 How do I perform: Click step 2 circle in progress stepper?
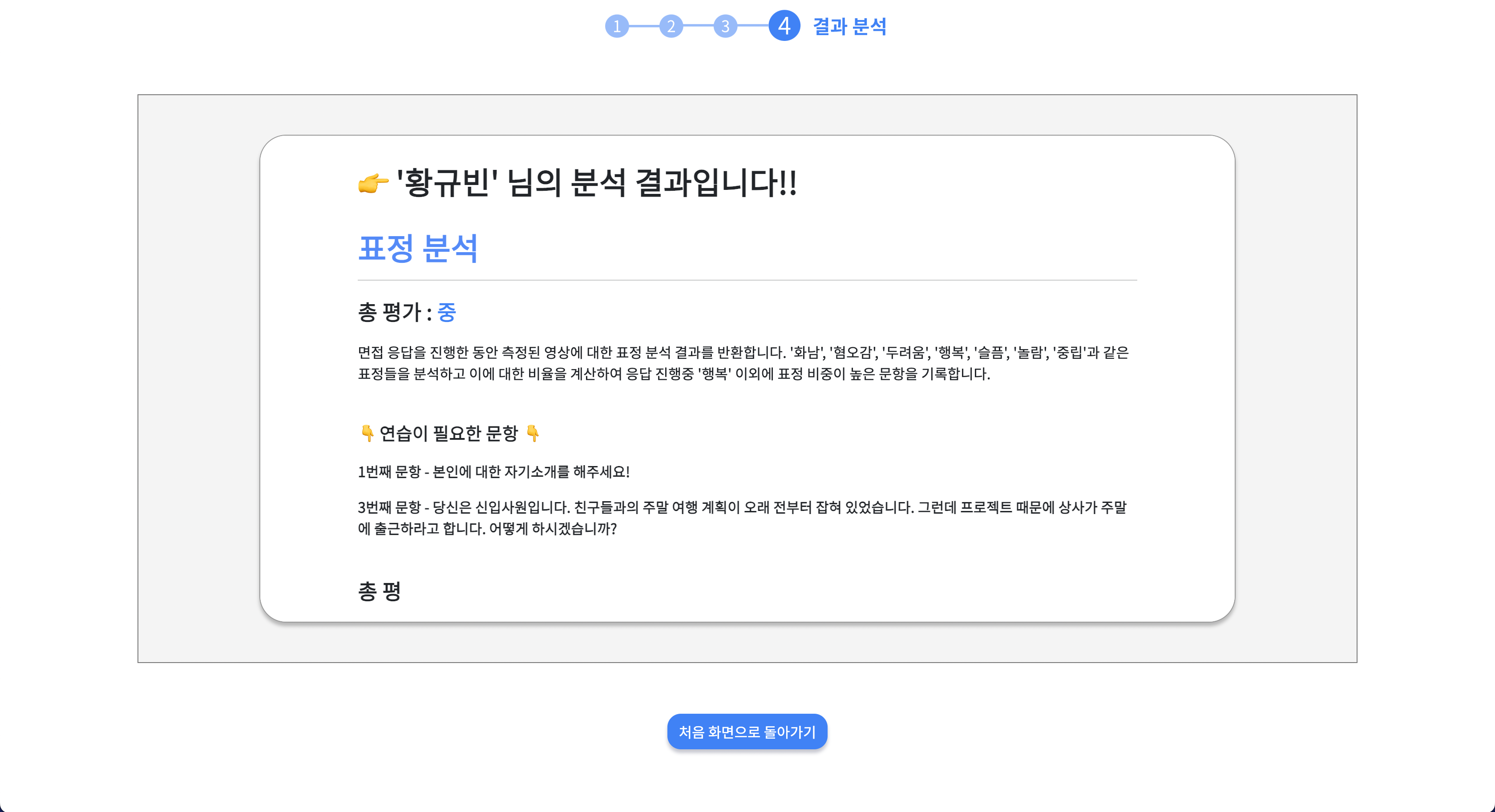coord(671,26)
